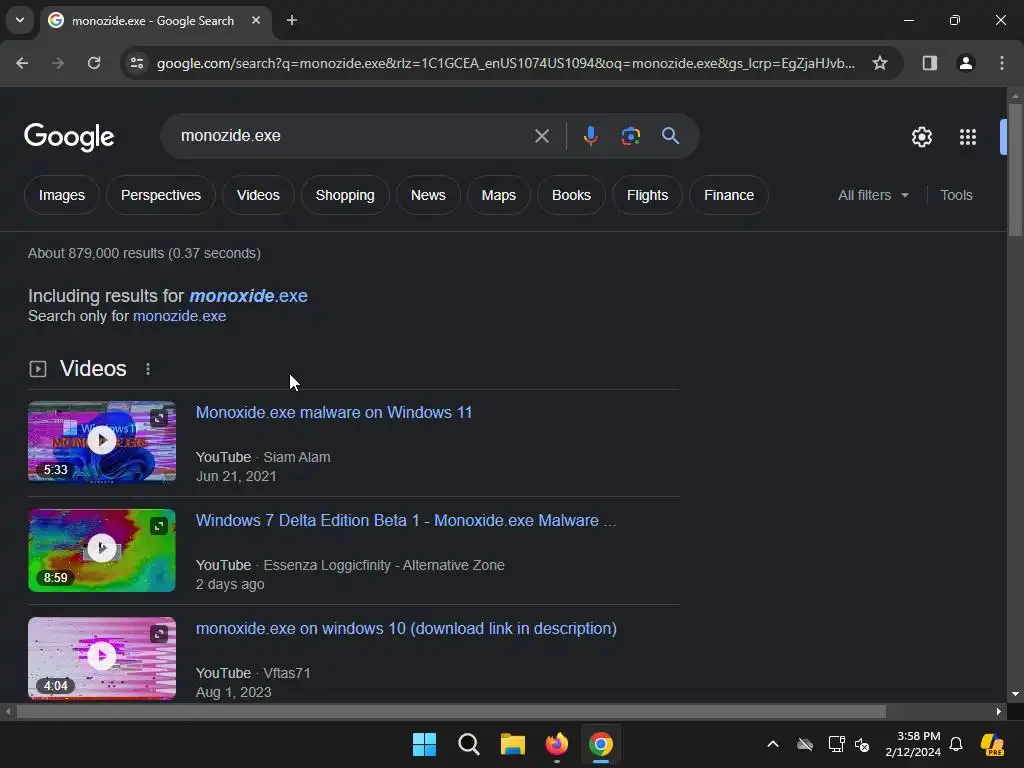Click the forward navigation arrow
Viewport: 1024px width, 768px height.
(x=58, y=63)
